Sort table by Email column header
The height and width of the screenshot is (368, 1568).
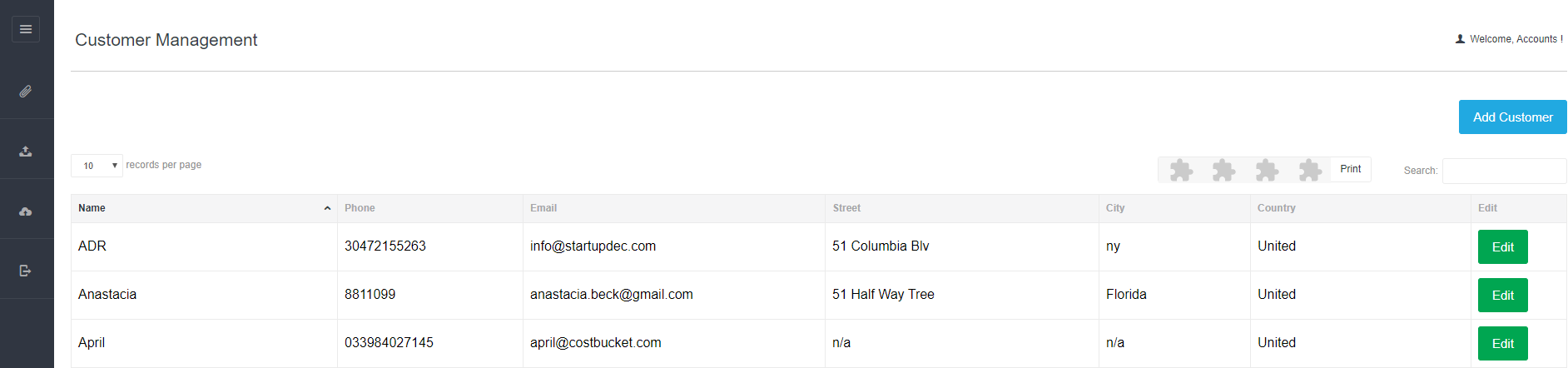674,208
